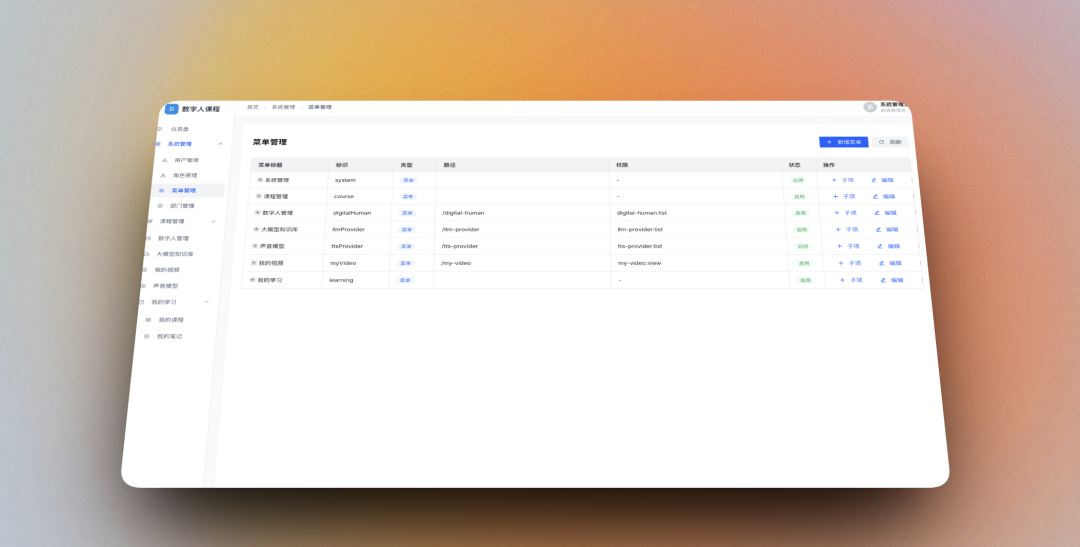Collapse the 系统管理 sidebar group chevron
Screen dimensions: 1080x547
pyautogui.click(x=220, y=144)
